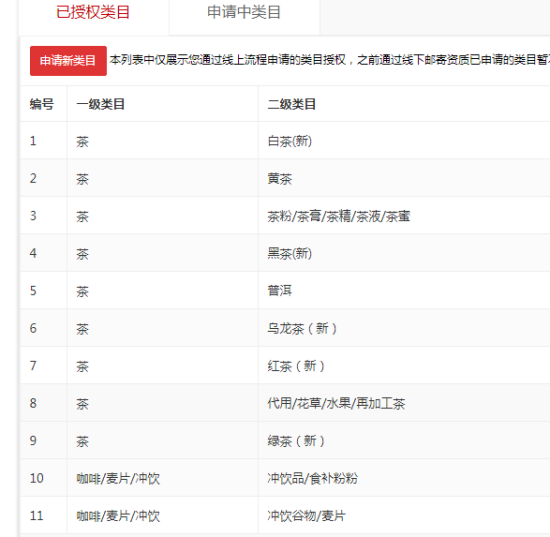This screenshot has width=550, height=537.
Task: Click the 冲饮品/食补粉粉 category cell
Action: coord(313,478)
